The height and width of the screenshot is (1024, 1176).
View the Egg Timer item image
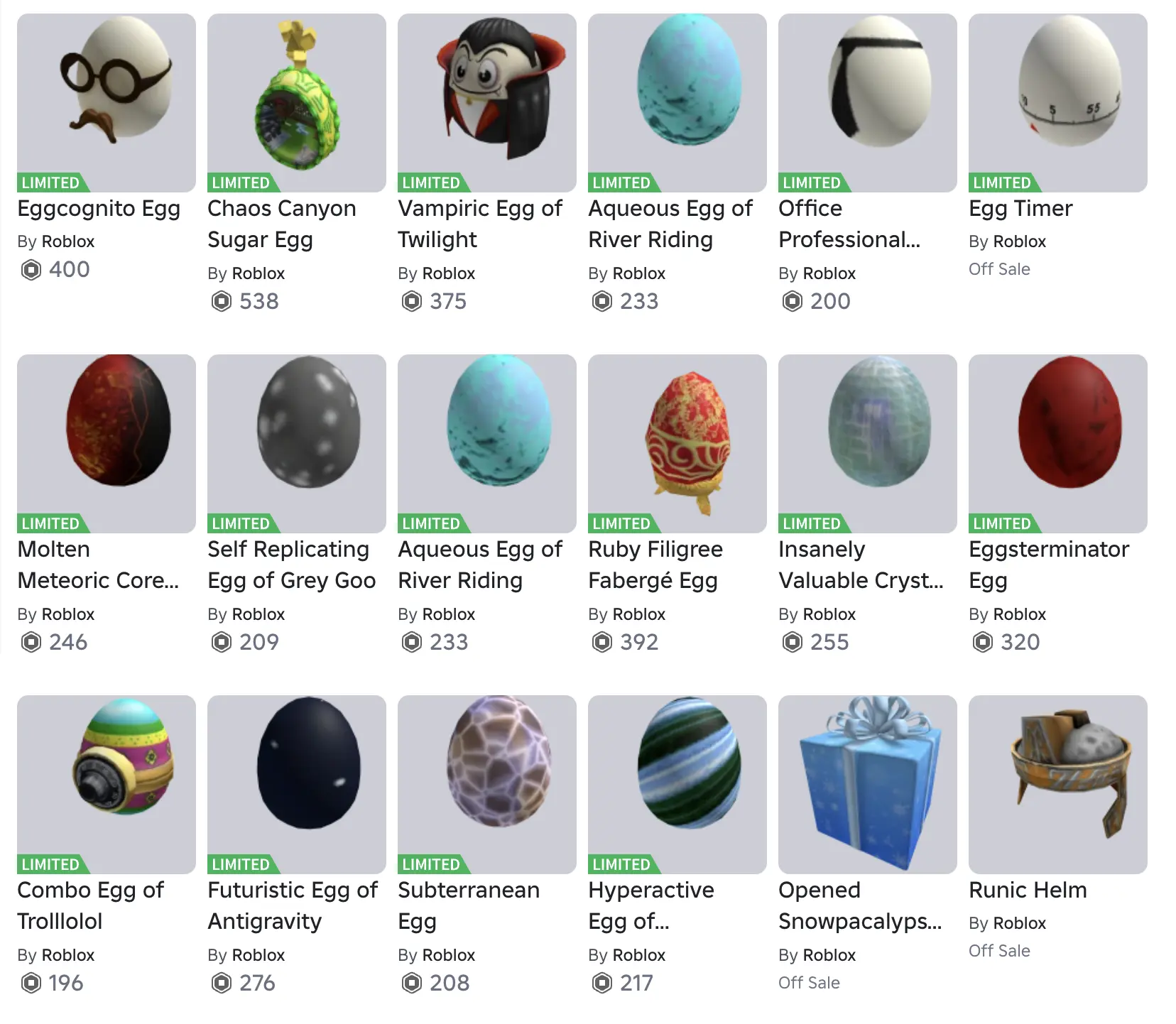(1058, 103)
